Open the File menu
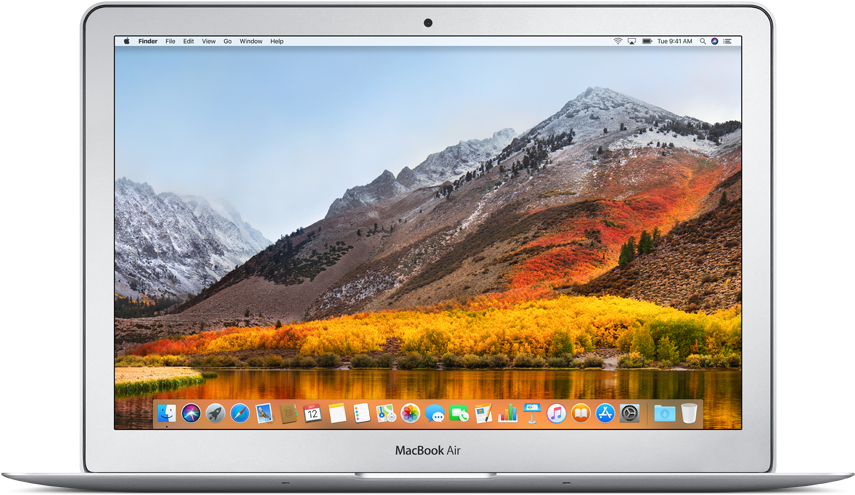855x495 pixels. point(170,41)
